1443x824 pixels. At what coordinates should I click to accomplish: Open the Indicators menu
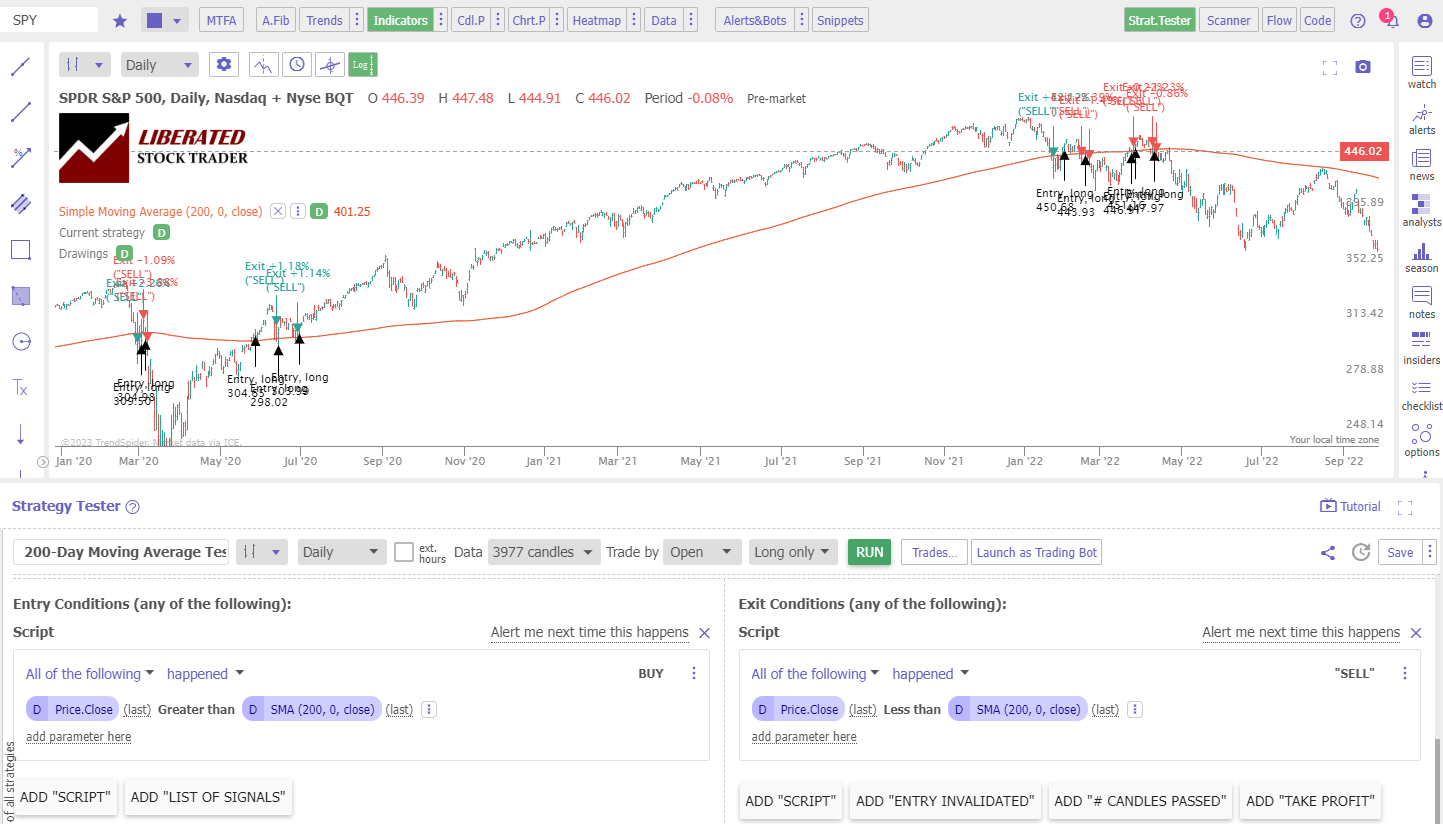400,19
